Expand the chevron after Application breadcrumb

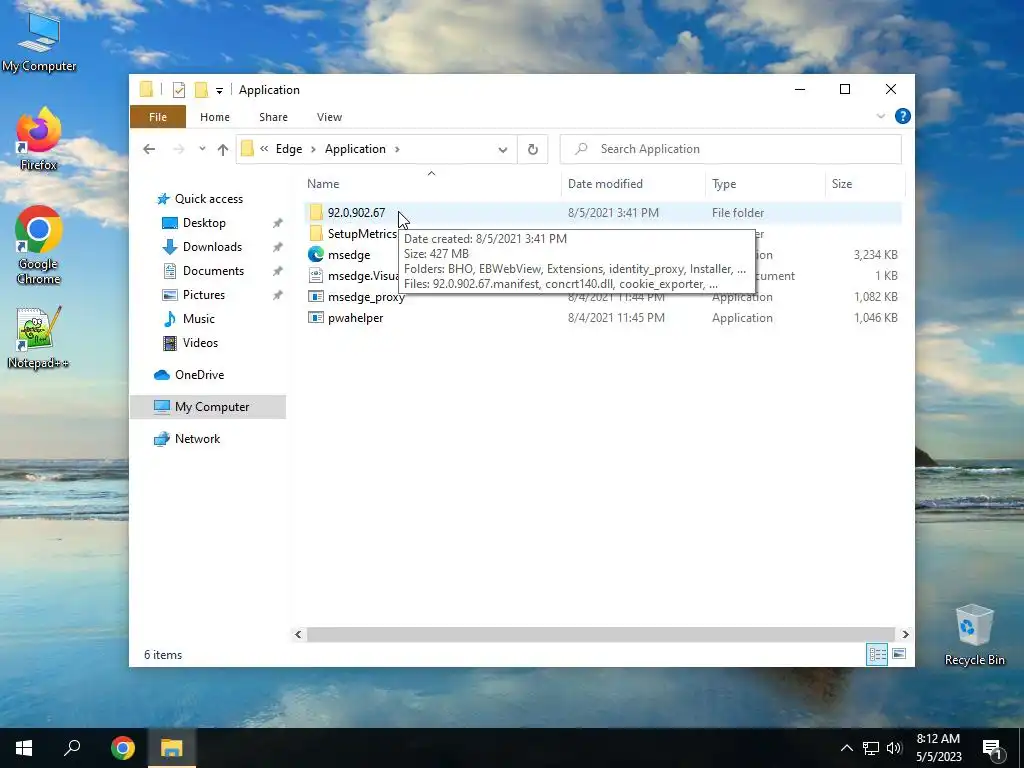[x=396, y=150]
